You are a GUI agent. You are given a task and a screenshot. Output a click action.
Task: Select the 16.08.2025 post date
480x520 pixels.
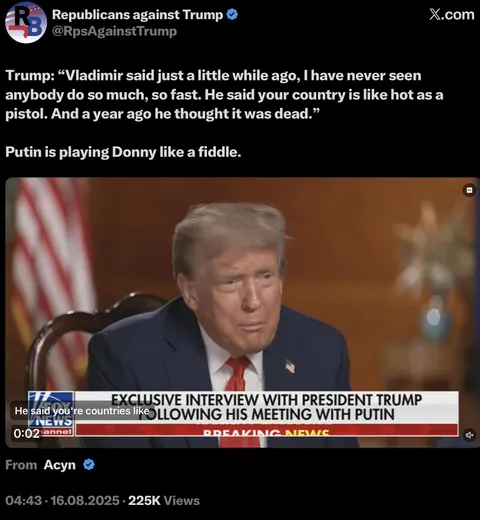(x=85, y=501)
